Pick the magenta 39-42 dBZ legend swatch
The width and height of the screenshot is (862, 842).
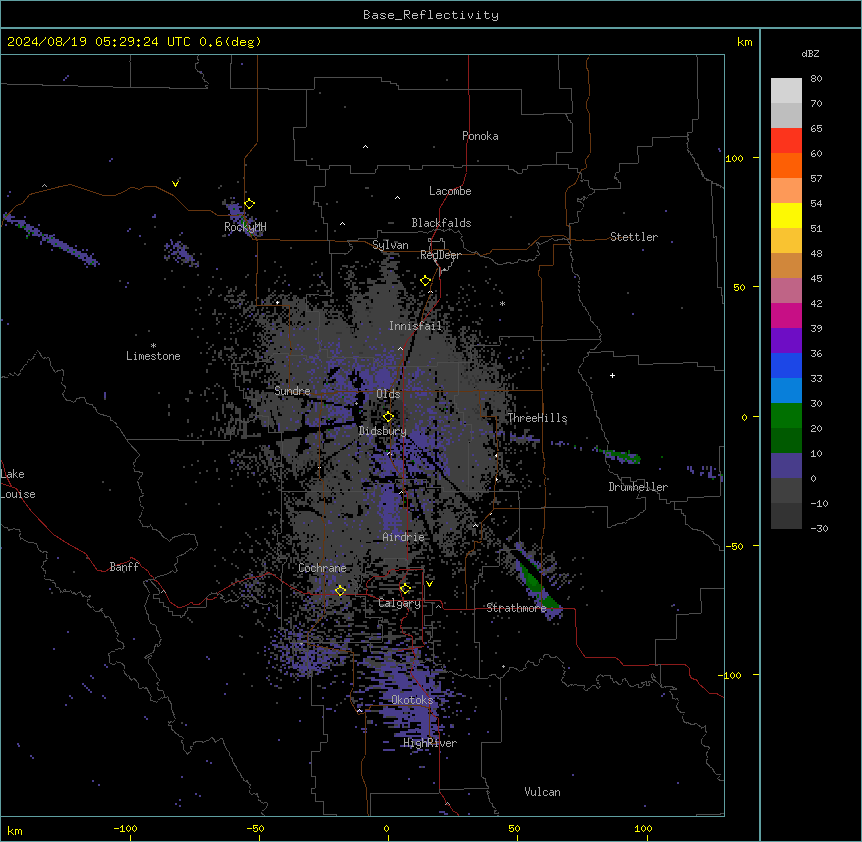pyautogui.click(x=786, y=315)
